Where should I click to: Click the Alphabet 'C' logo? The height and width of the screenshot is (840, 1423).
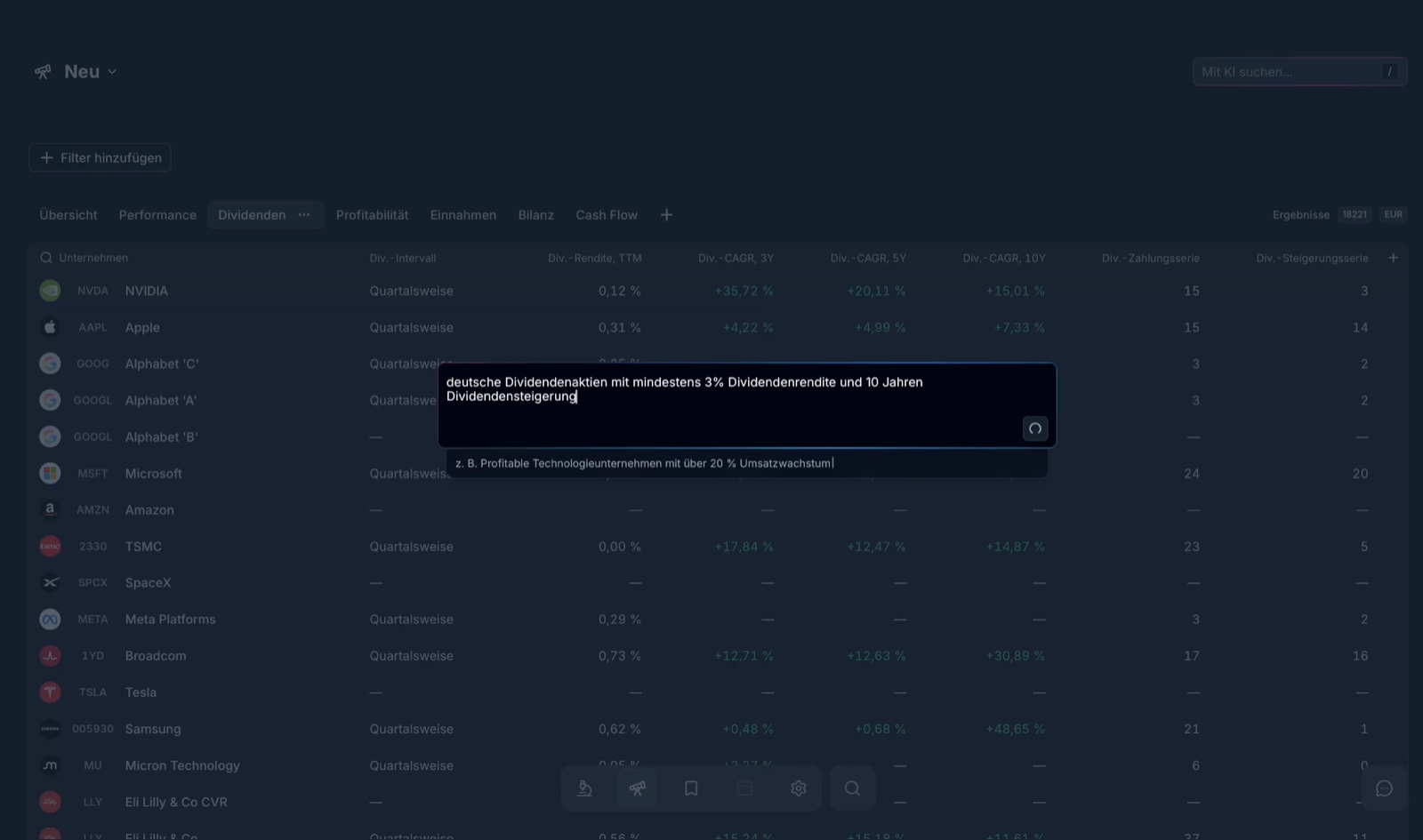tap(50, 364)
